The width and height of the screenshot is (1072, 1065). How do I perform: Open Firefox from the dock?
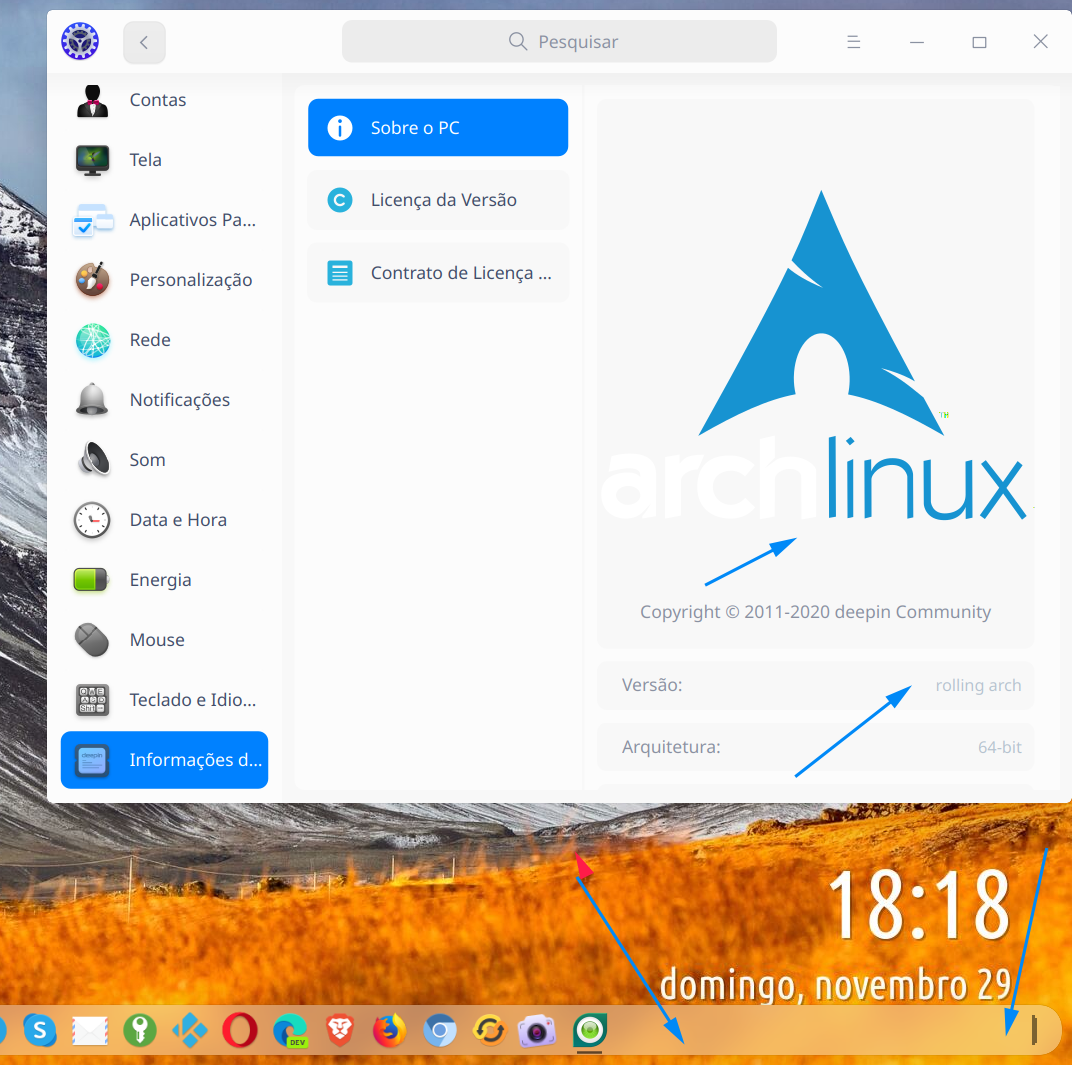[x=389, y=1030]
